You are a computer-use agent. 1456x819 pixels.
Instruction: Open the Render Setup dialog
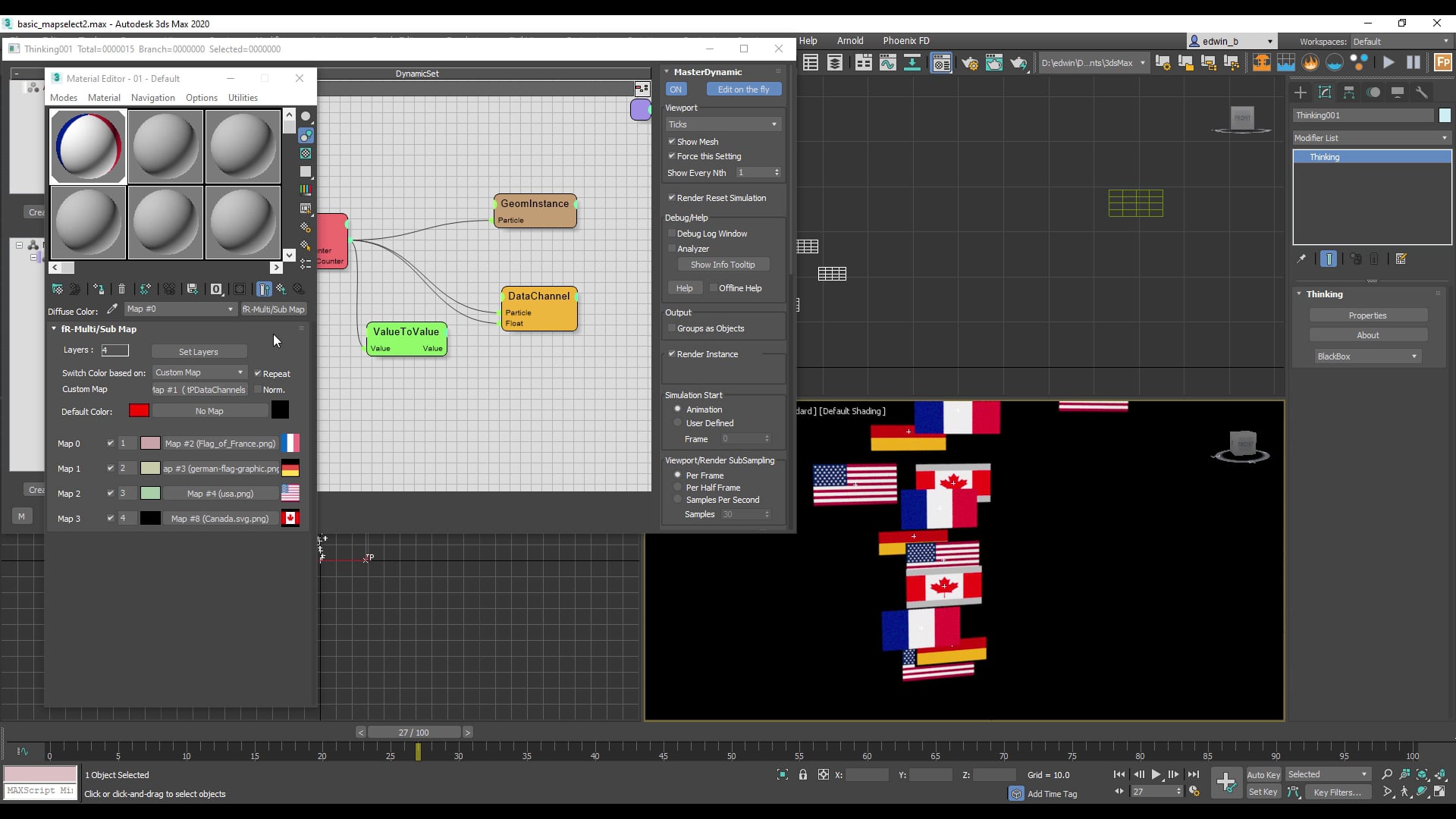click(x=969, y=62)
